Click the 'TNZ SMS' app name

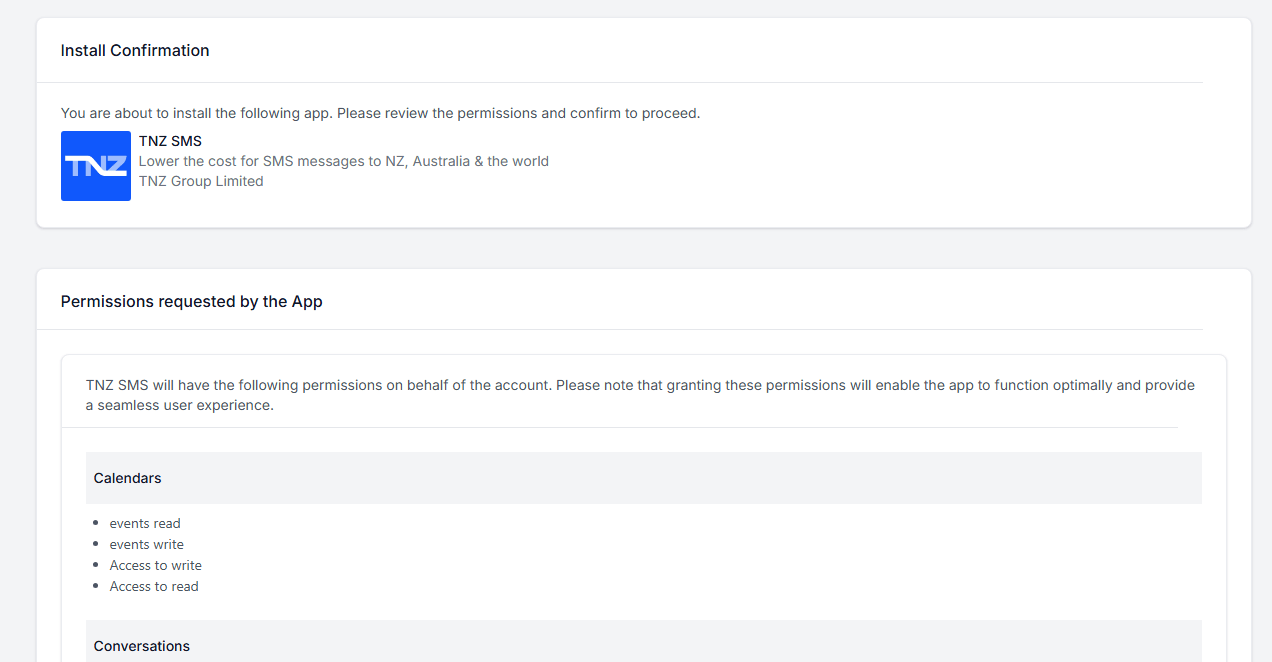(170, 141)
